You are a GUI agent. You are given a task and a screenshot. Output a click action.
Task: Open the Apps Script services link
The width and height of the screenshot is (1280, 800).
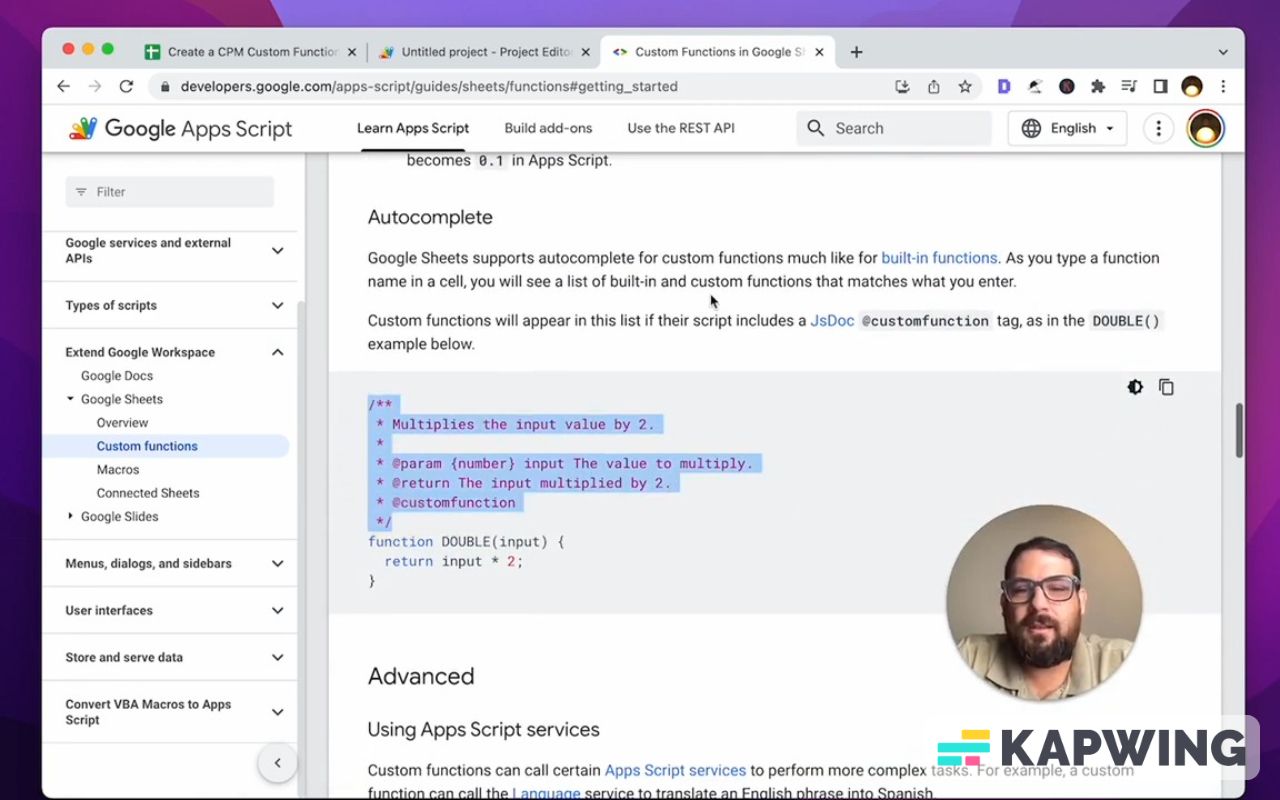click(x=675, y=771)
